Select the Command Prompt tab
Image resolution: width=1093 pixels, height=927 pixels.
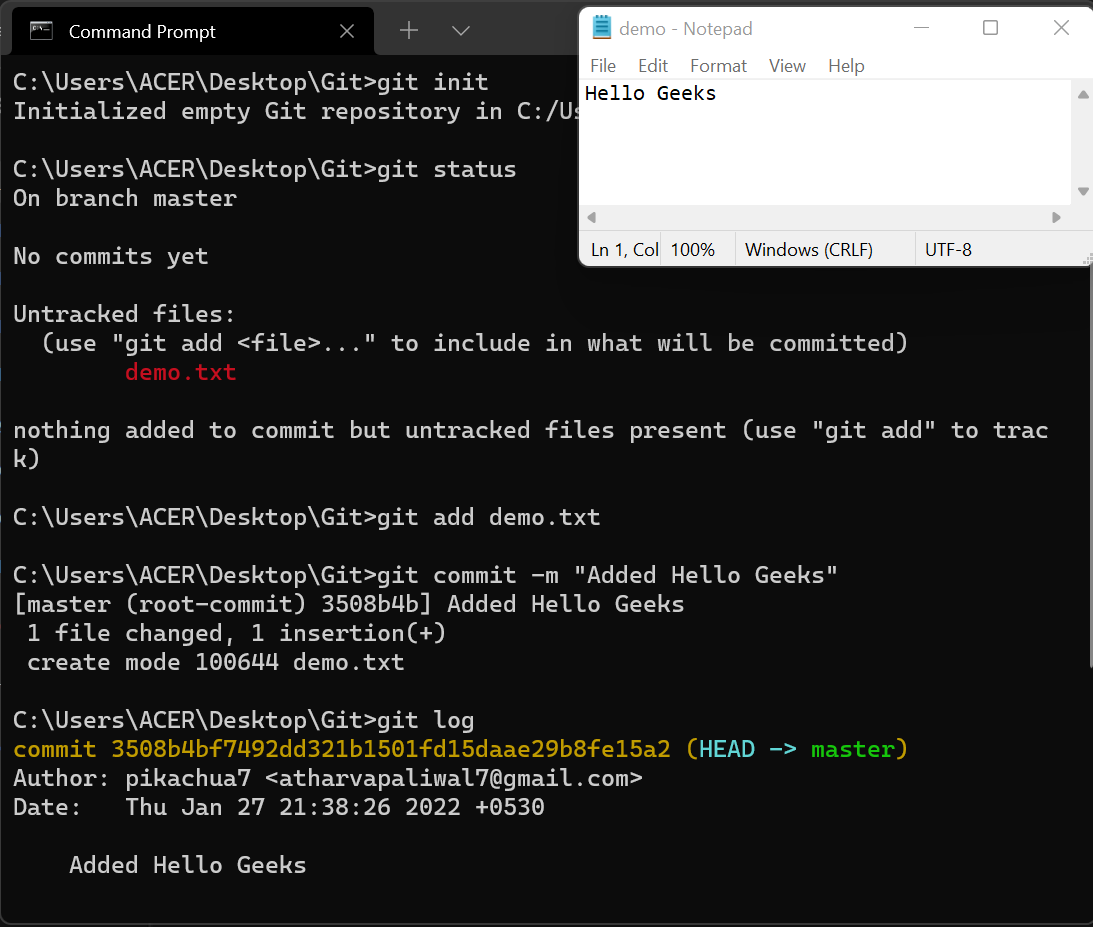tap(192, 31)
